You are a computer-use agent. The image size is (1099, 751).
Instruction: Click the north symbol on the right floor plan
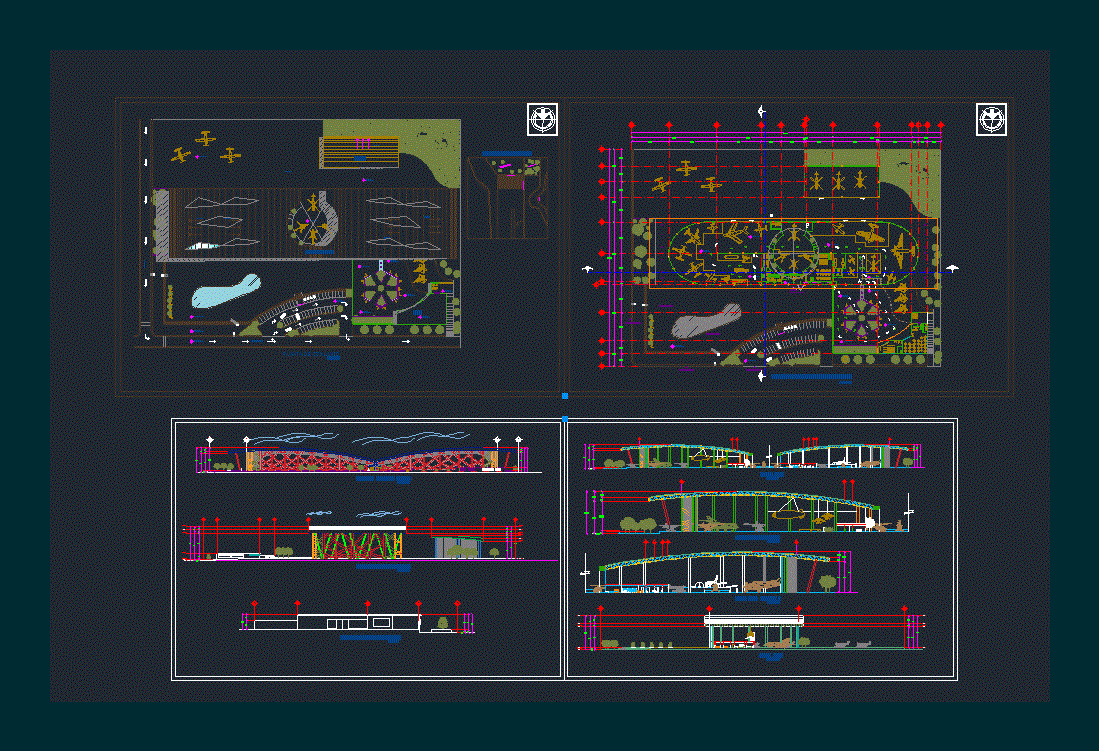(991, 119)
